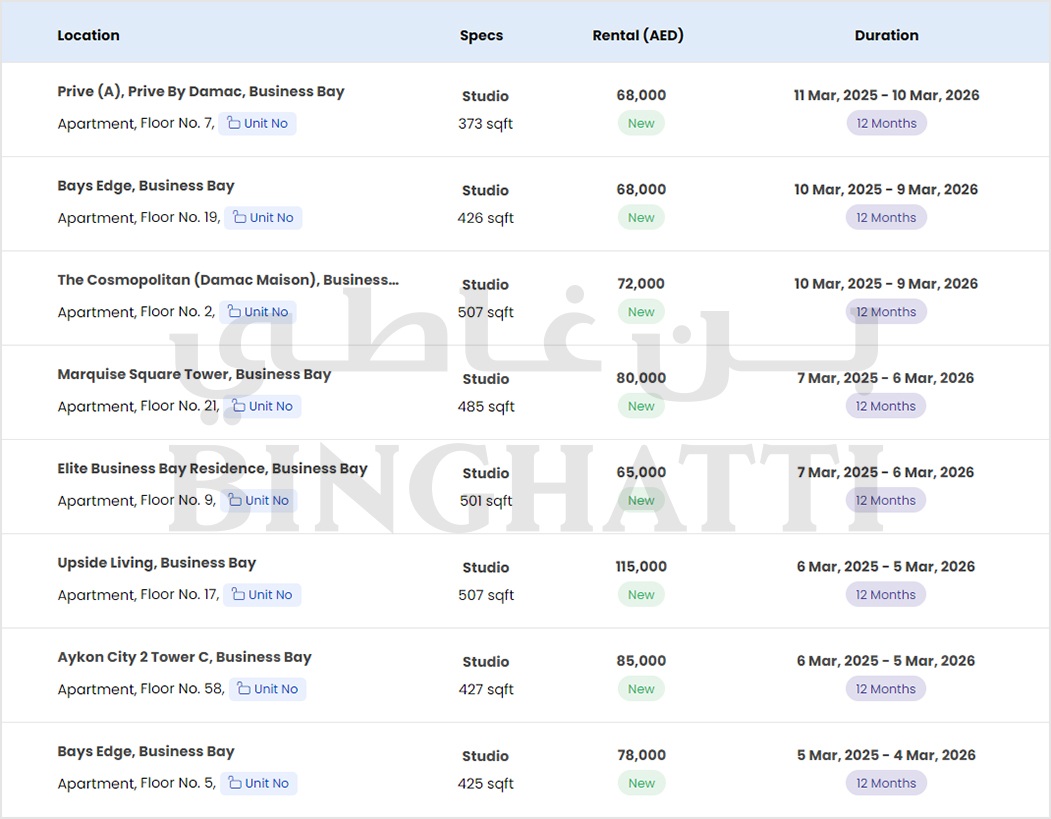1051x819 pixels.
Task: Open Upside Living, Business Bay listing
Action: point(157,563)
